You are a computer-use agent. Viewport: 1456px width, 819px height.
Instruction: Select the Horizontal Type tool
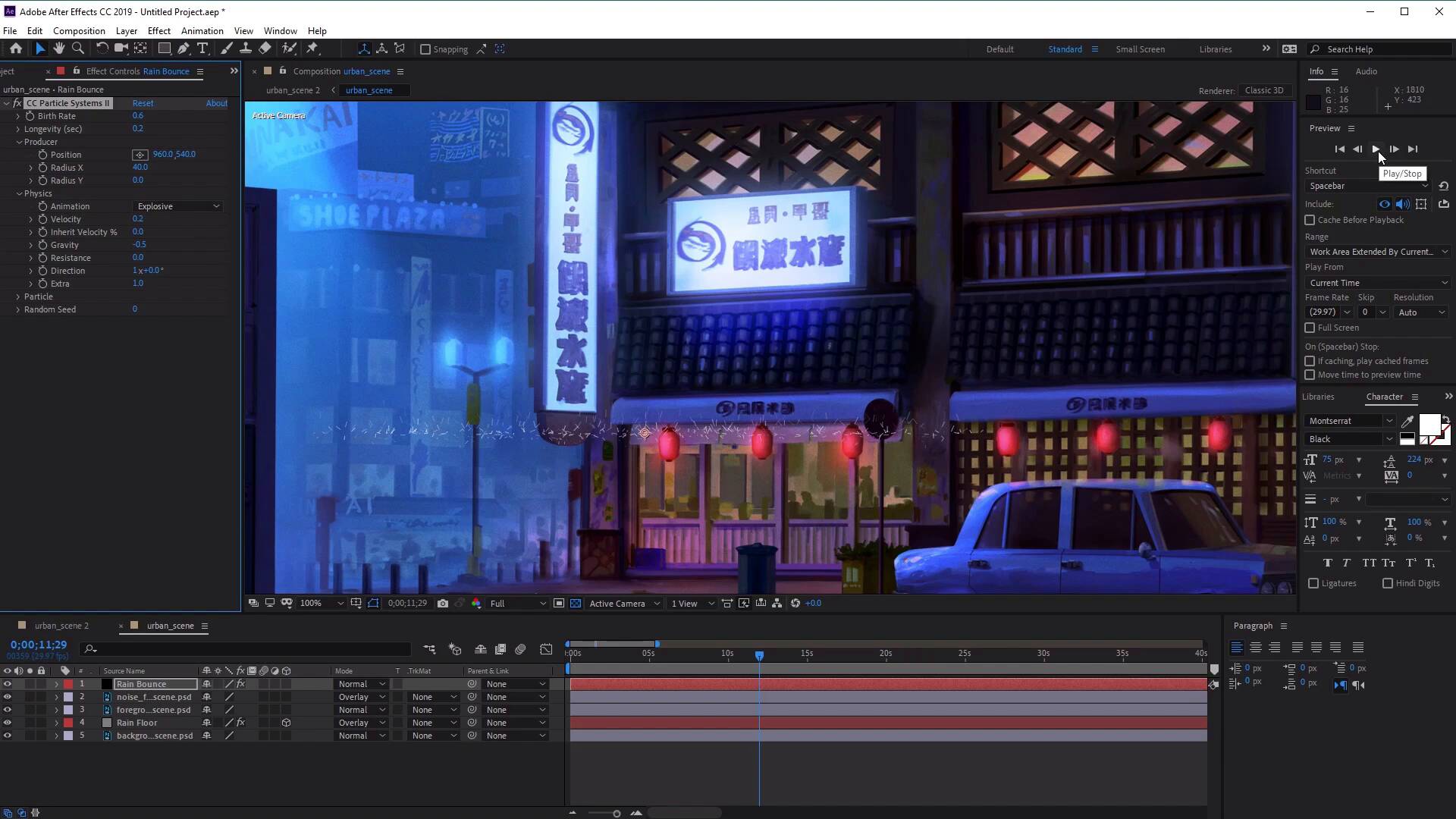202,49
